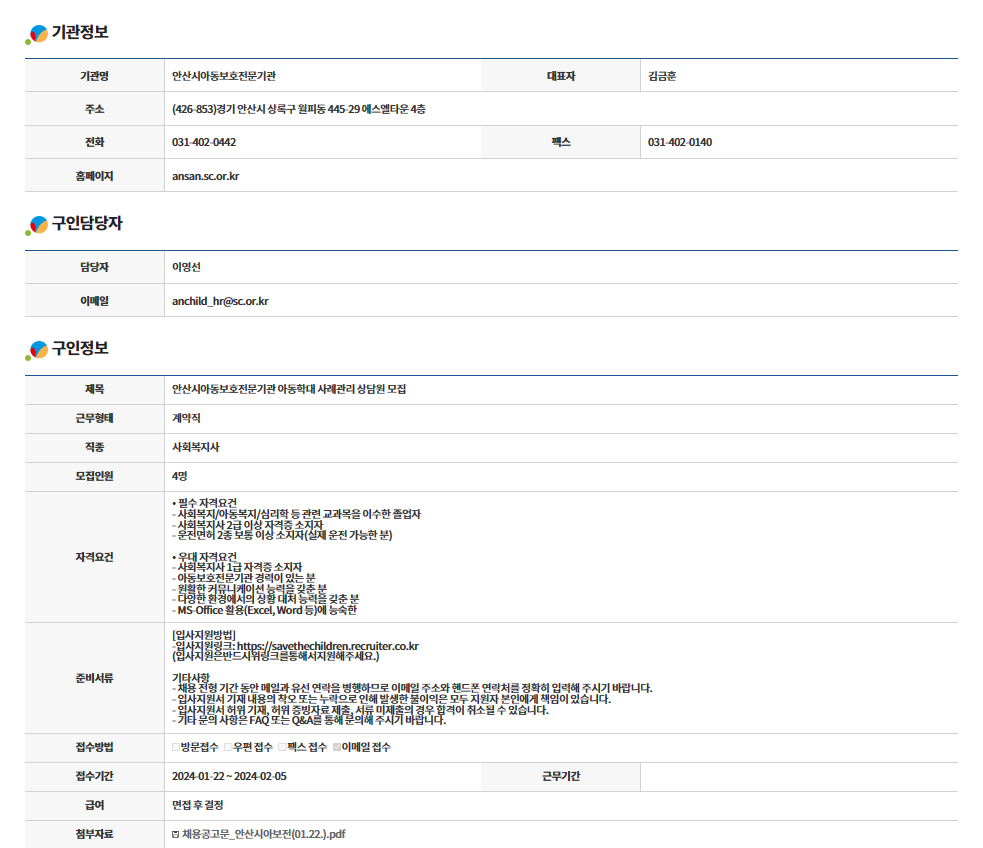Click the 근무형태 label cell
Viewport: 983px width, 848px height.
[95, 418]
